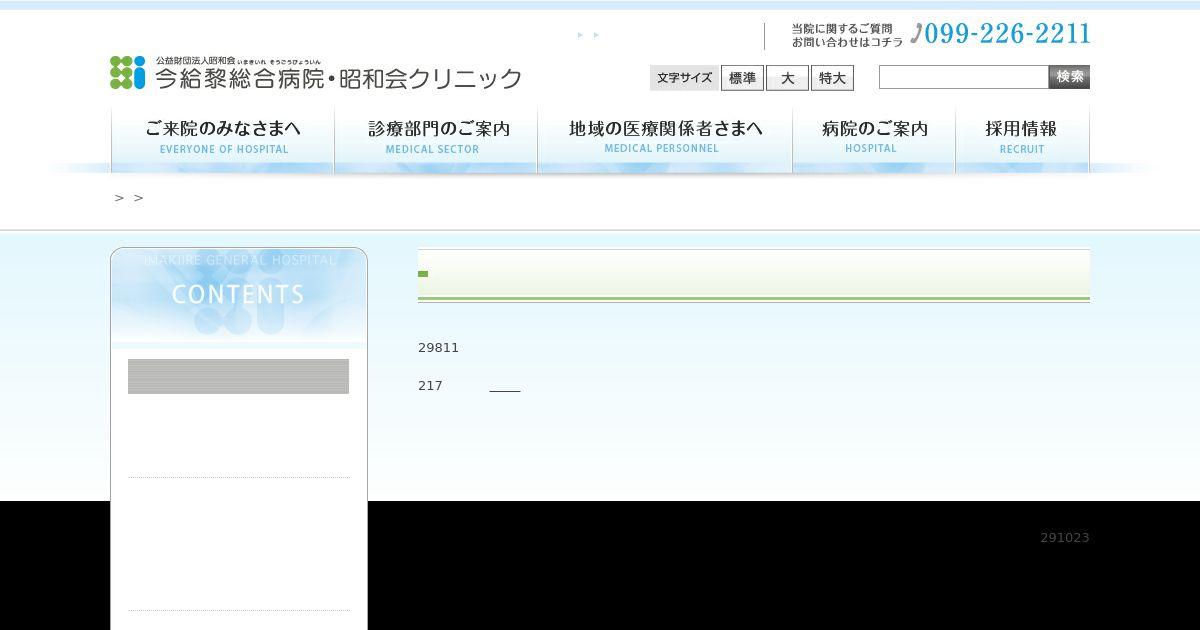Click the Imakiire hospital logo
The height and width of the screenshot is (630, 1200).
pos(316,73)
